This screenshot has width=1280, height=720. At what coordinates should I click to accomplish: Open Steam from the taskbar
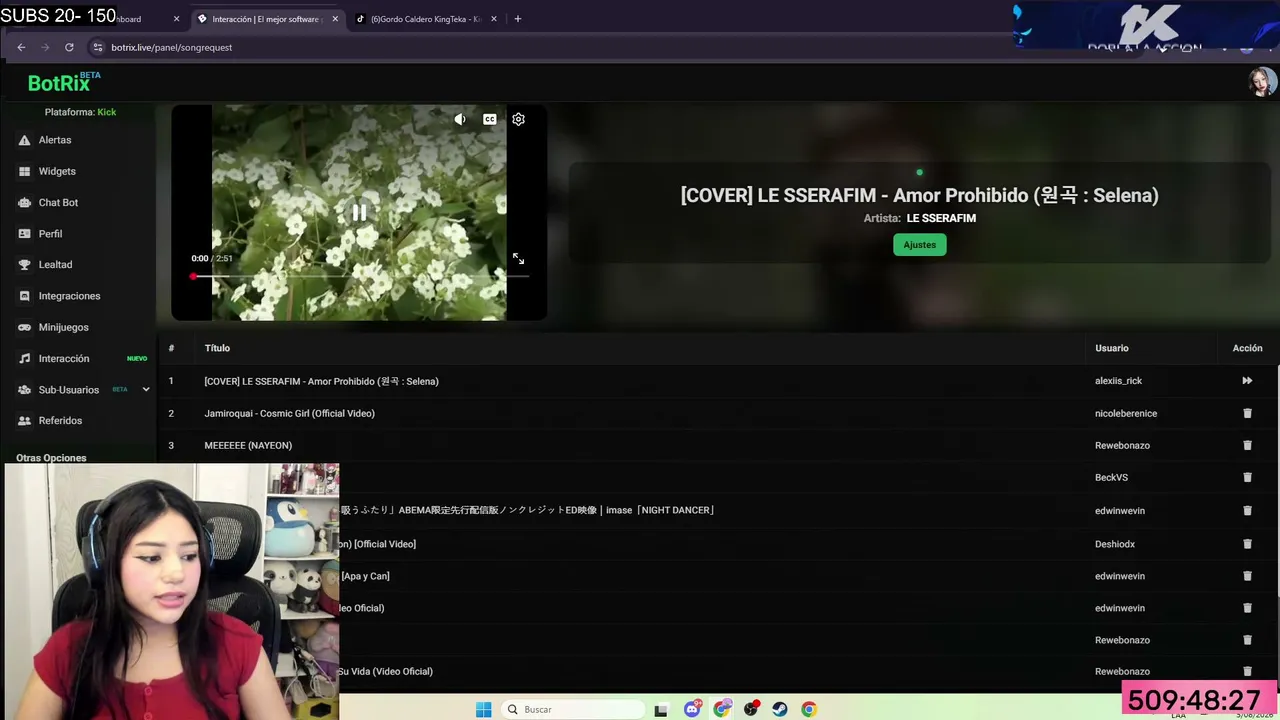[x=780, y=709]
